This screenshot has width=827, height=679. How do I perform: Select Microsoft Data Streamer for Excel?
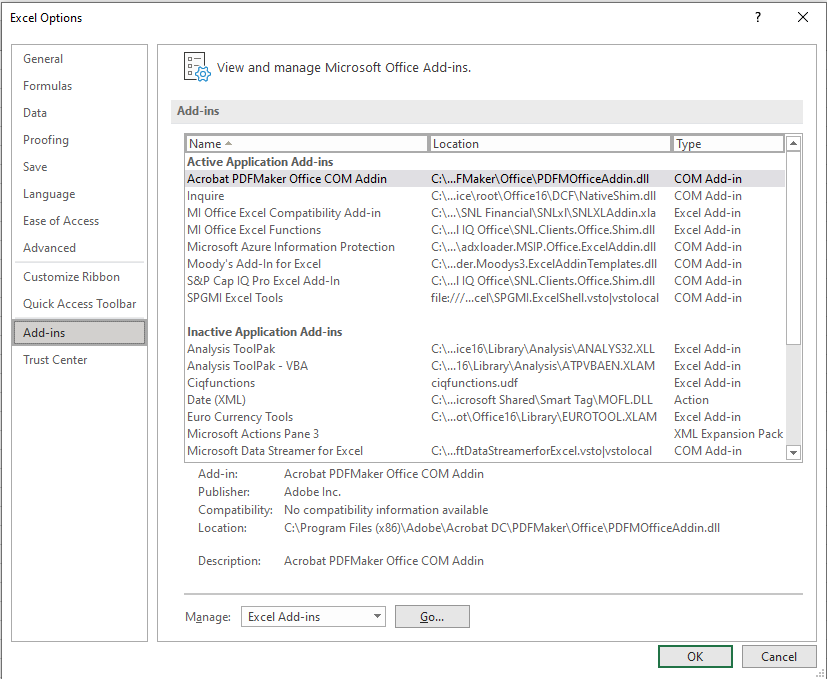[485, 451]
